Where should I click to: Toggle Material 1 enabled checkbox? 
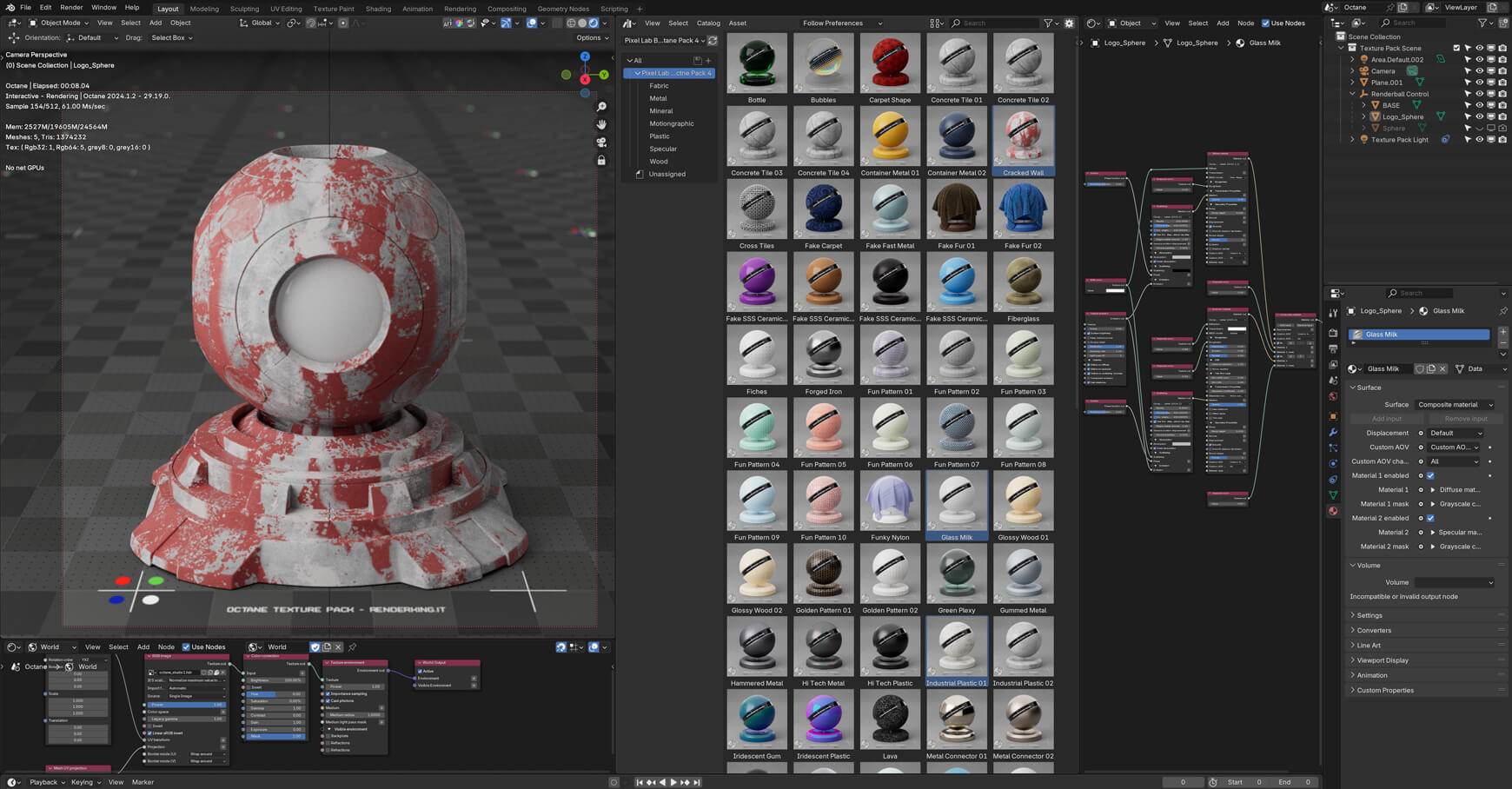(1430, 475)
